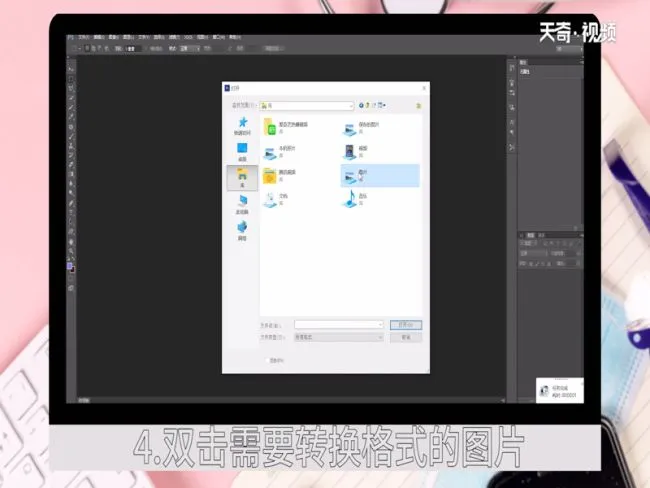Viewport: 650px width, 488px height.
Task: Open the layer filter type dropdown
Action: (x=529, y=243)
